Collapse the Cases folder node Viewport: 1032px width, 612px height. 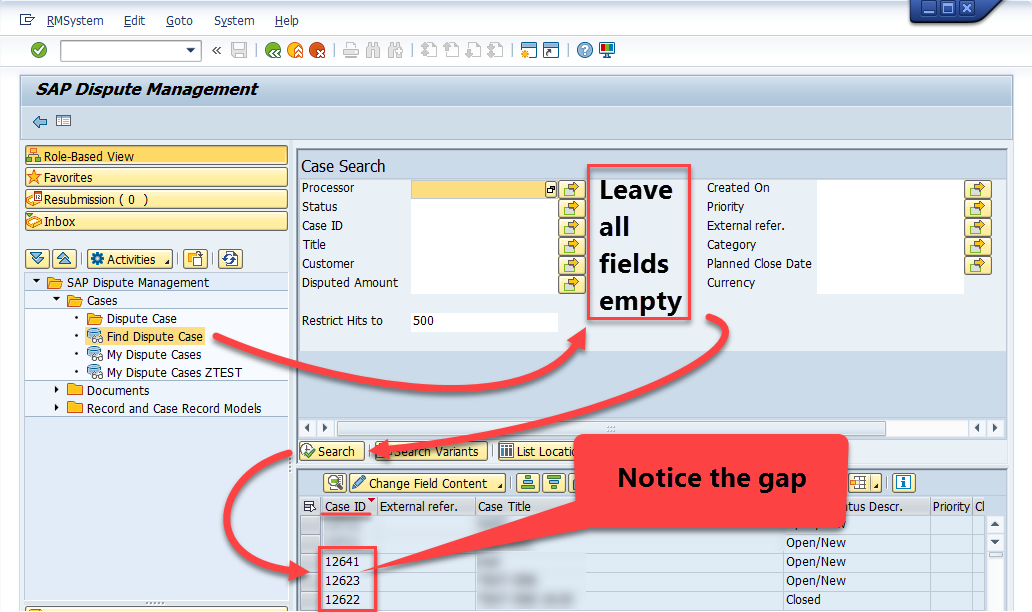[x=57, y=299]
